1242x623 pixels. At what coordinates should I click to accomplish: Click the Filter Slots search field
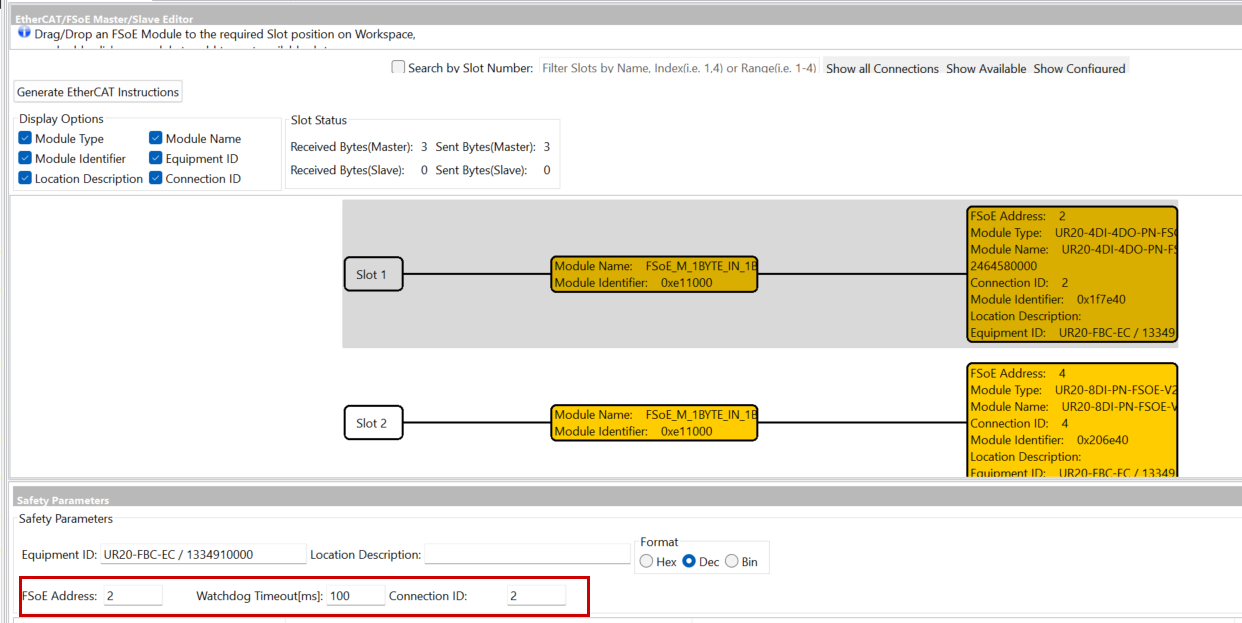click(679, 68)
